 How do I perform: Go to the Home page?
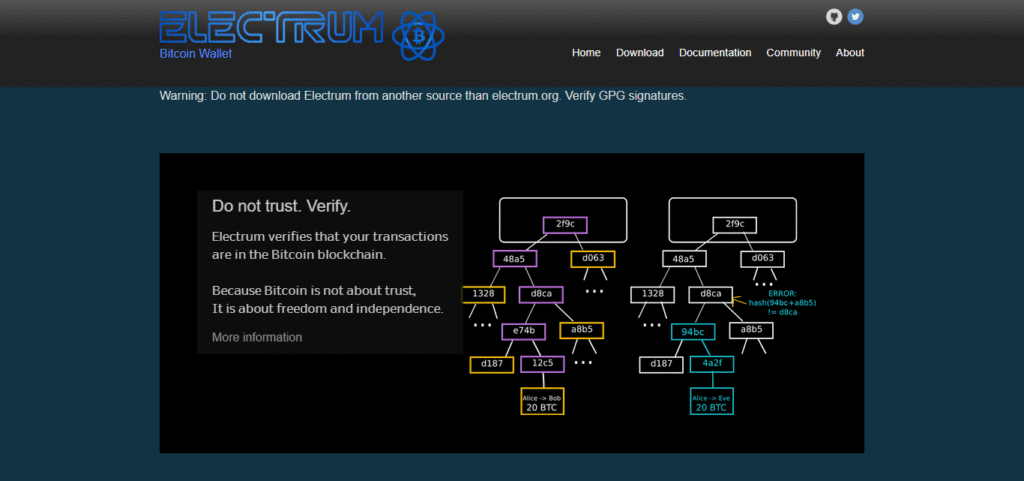point(586,53)
